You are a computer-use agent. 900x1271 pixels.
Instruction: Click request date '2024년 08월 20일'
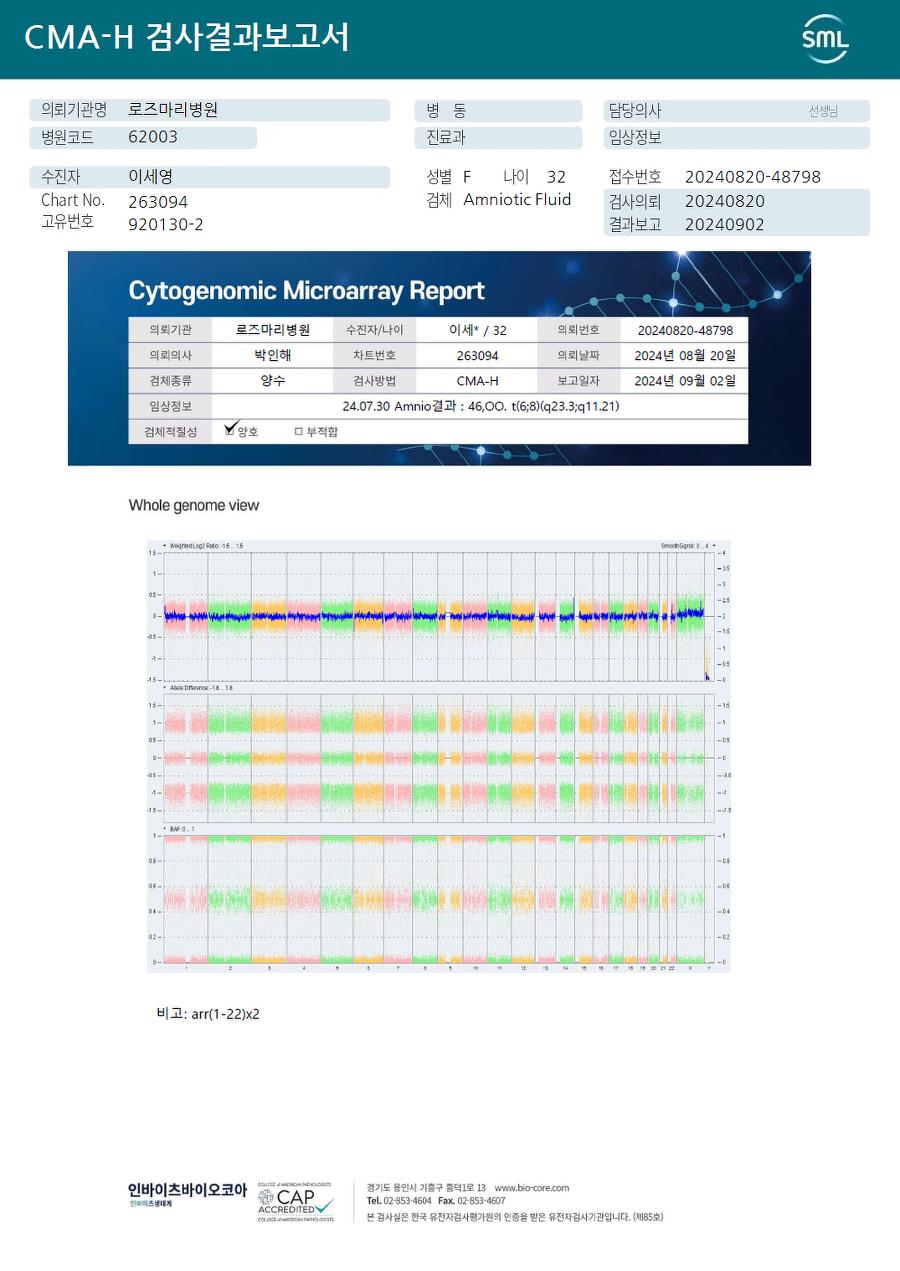pos(685,355)
